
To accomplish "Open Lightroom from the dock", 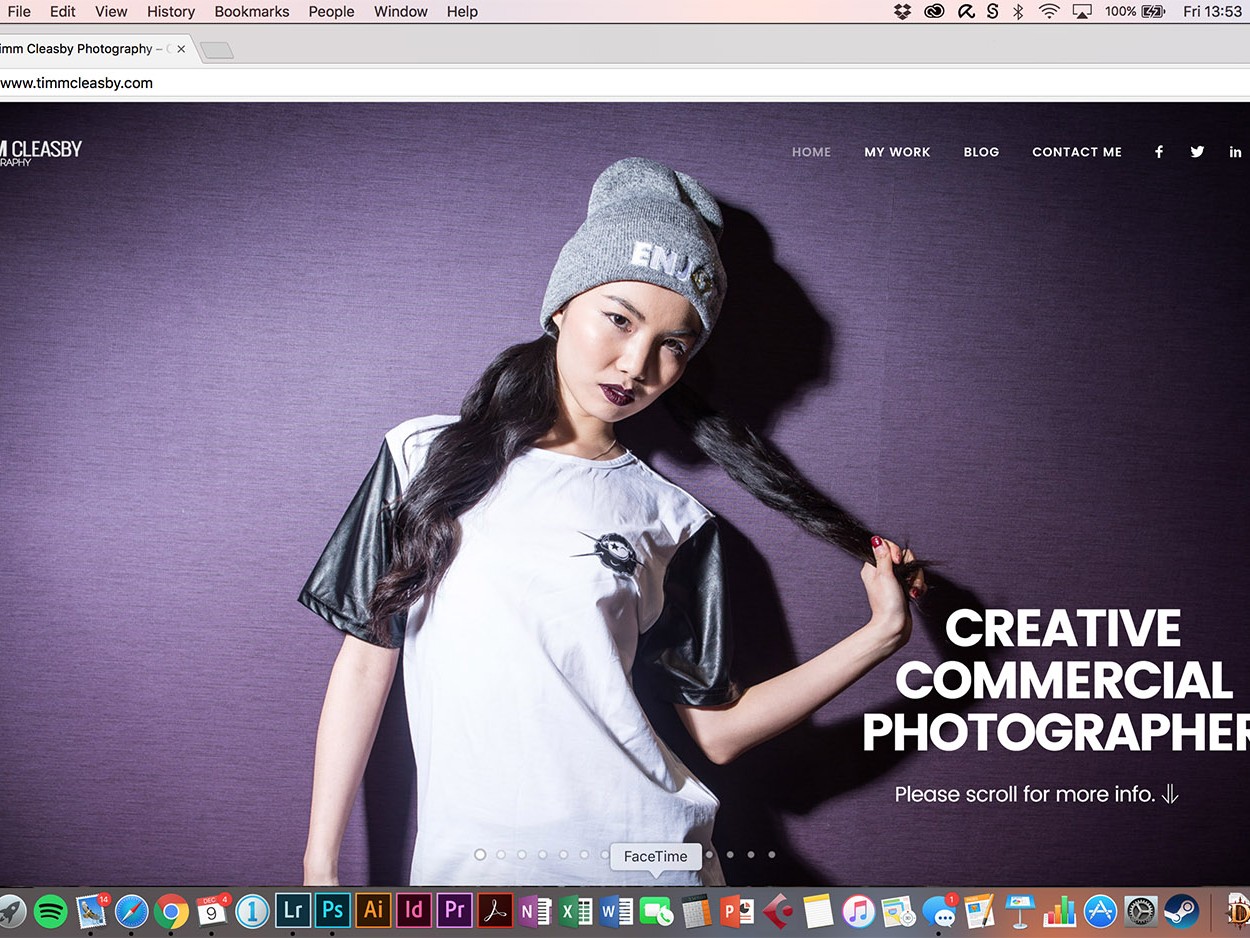I will pos(293,910).
